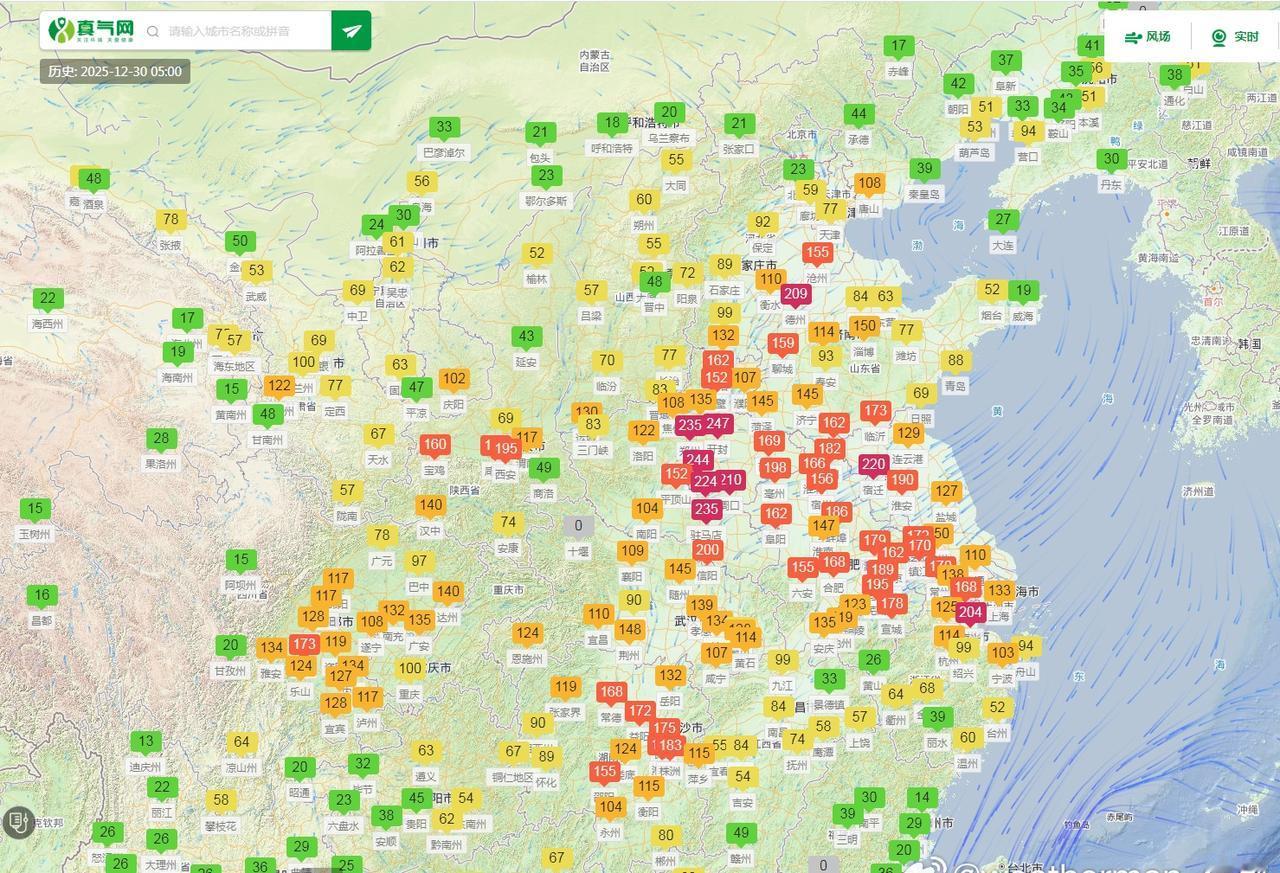Select the gray 0 marker above 十堰
The width and height of the screenshot is (1280, 873).
pos(578,526)
